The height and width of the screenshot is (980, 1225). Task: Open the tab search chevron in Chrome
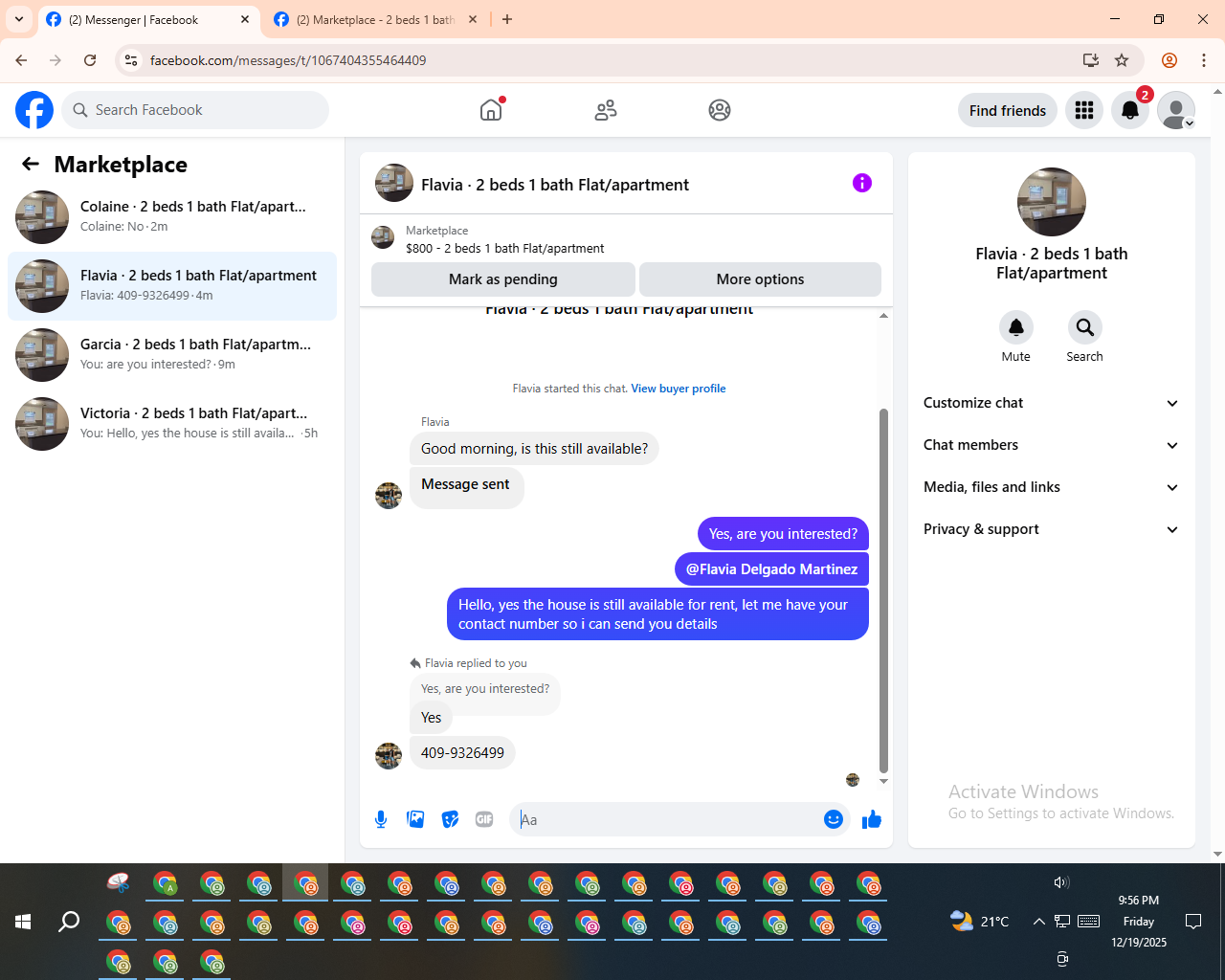tap(19, 19)
